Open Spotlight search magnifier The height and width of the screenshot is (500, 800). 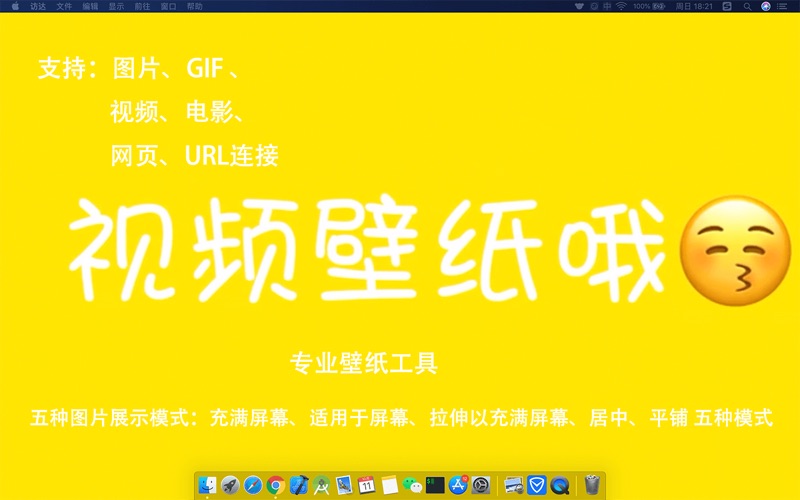pos(747,6)
